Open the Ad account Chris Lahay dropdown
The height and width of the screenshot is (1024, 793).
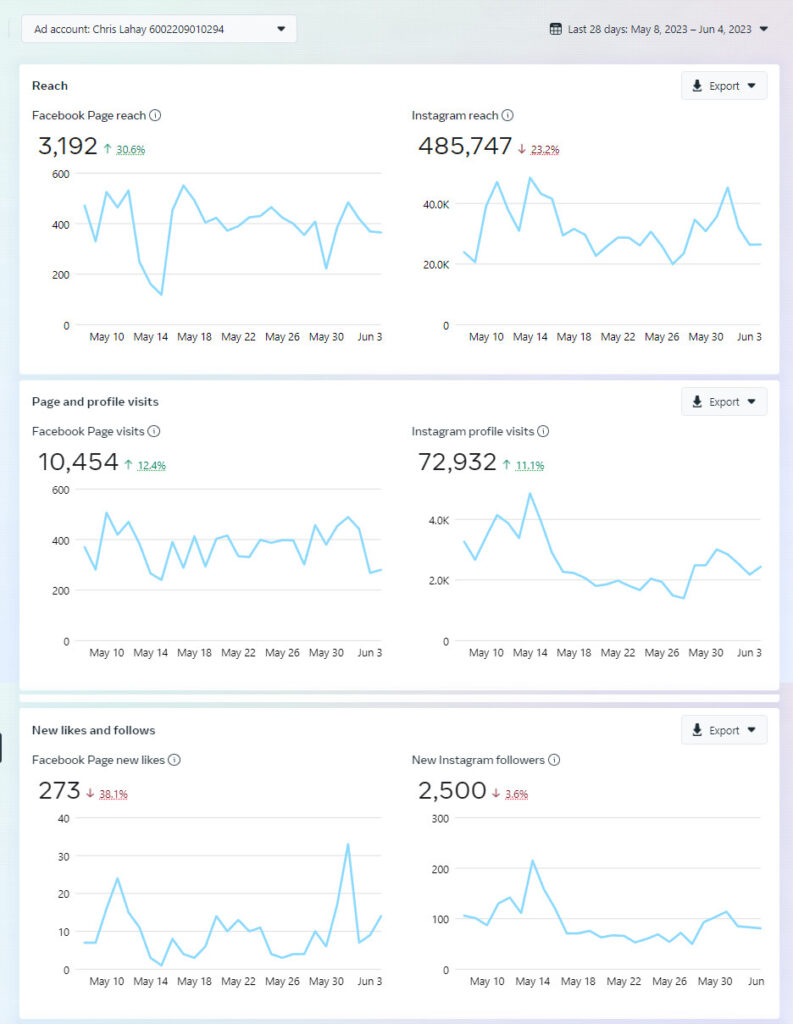pyautogui.click(x=159, y=29)
